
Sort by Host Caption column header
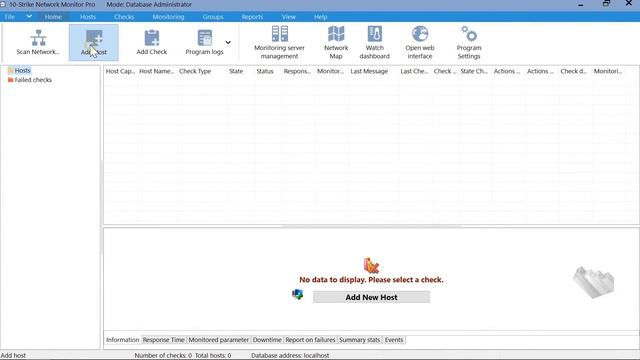pos(120,71)
